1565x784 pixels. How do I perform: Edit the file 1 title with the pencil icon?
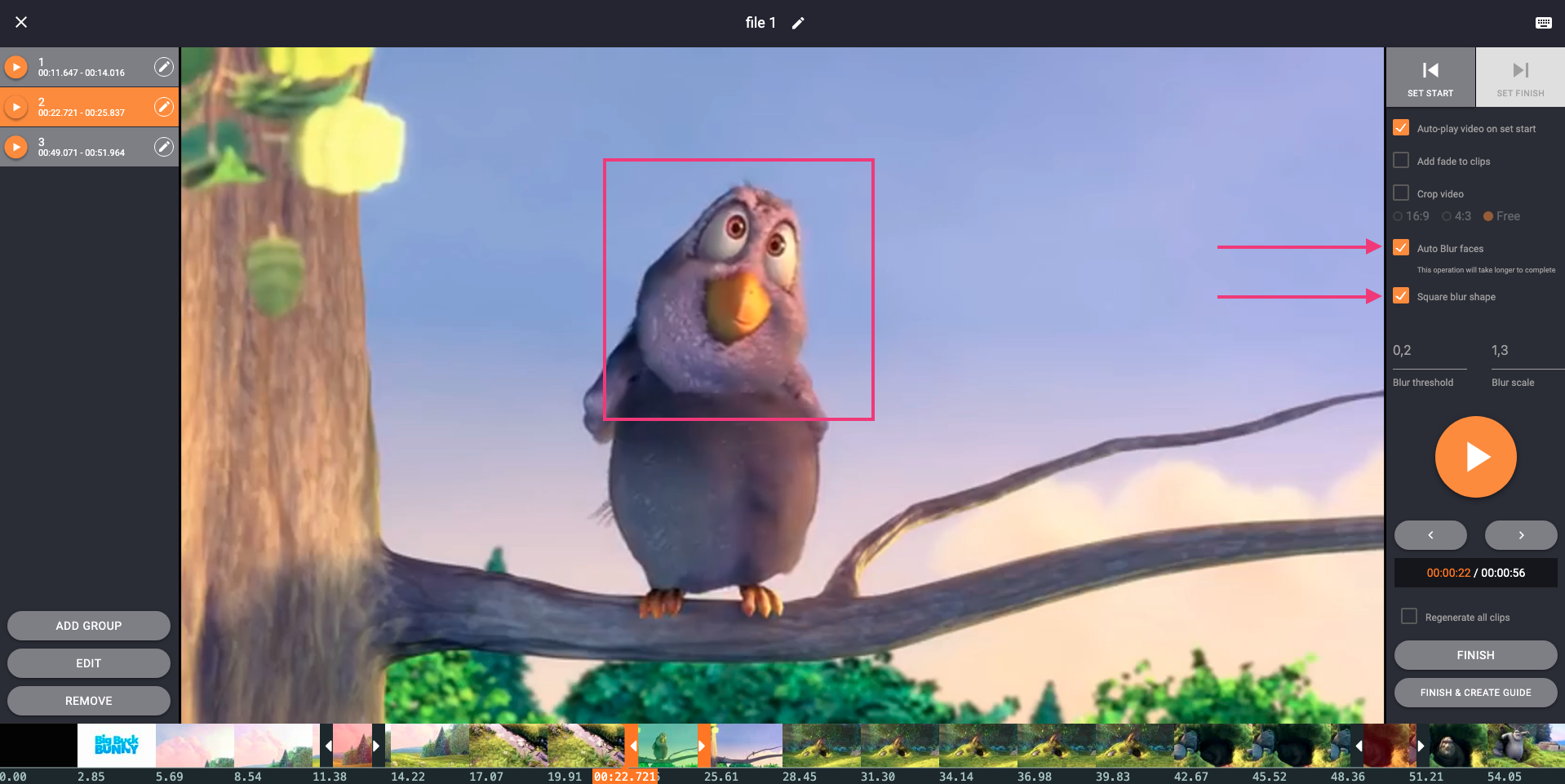(x=798, y=23)
